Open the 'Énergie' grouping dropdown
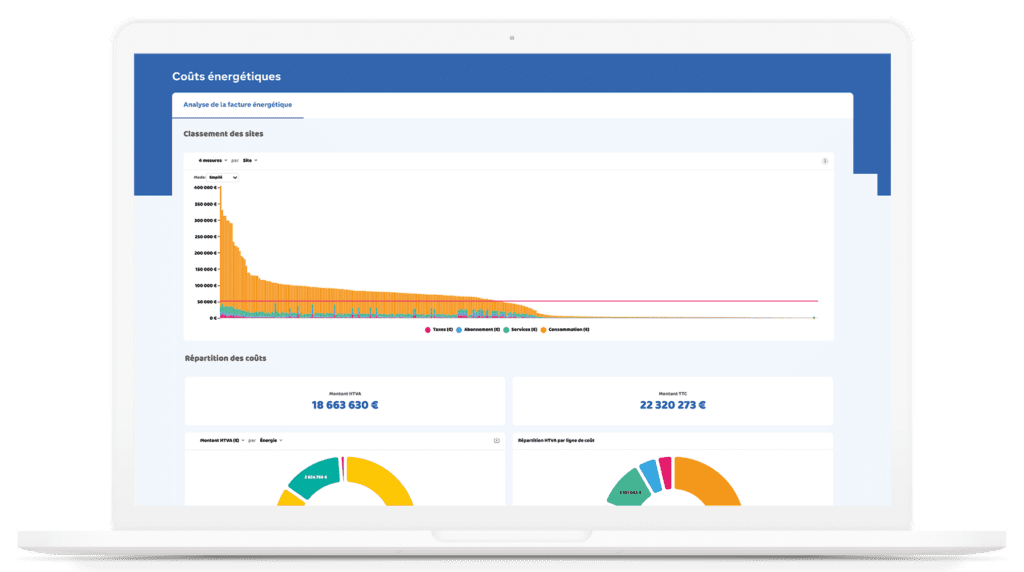 (270, 440)
